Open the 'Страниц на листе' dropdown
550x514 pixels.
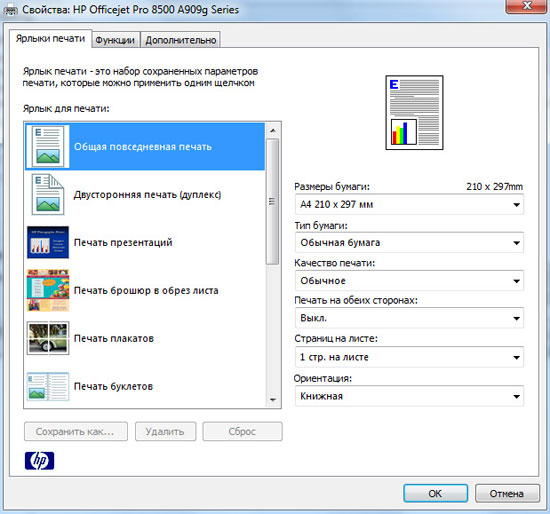coord(409,357)
